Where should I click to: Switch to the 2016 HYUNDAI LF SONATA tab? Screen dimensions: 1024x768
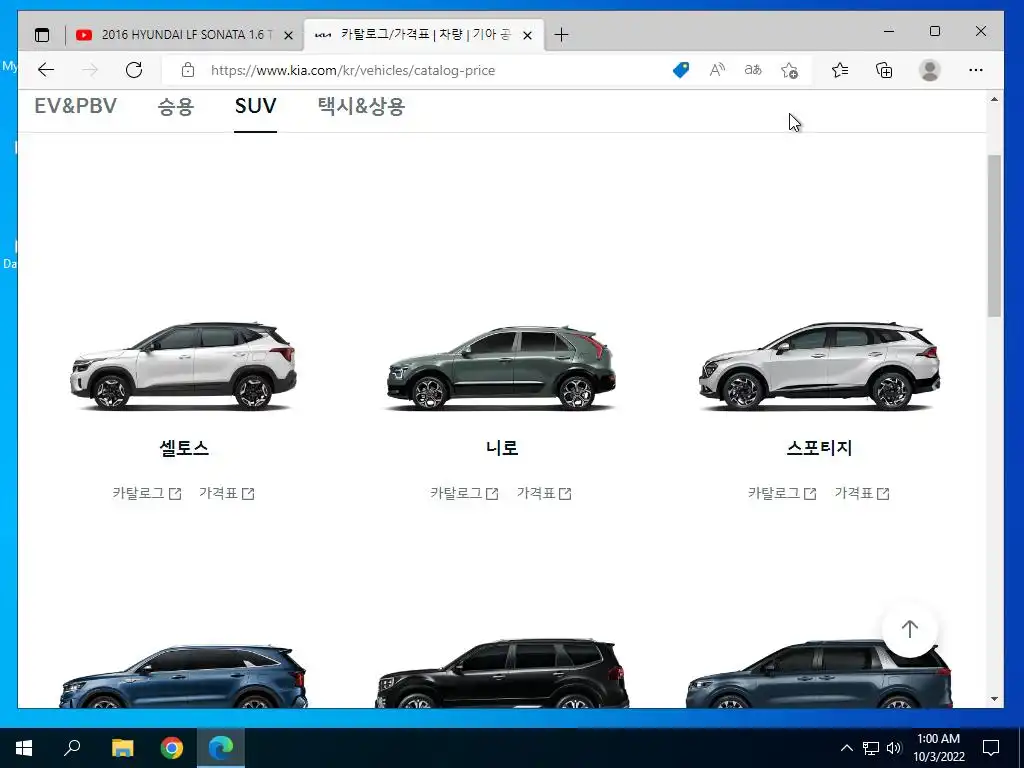184,35
